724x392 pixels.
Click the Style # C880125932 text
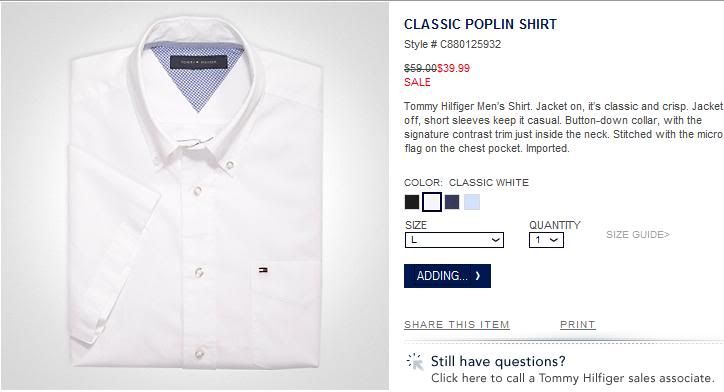click(x=452, y=44)
